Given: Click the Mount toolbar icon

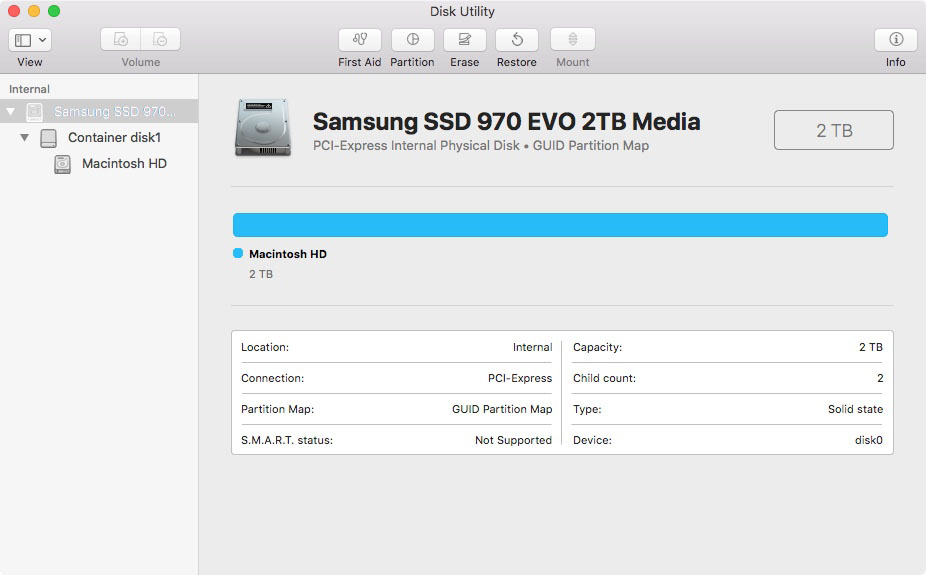Looking at the screenshot, I should pos(572,40).
